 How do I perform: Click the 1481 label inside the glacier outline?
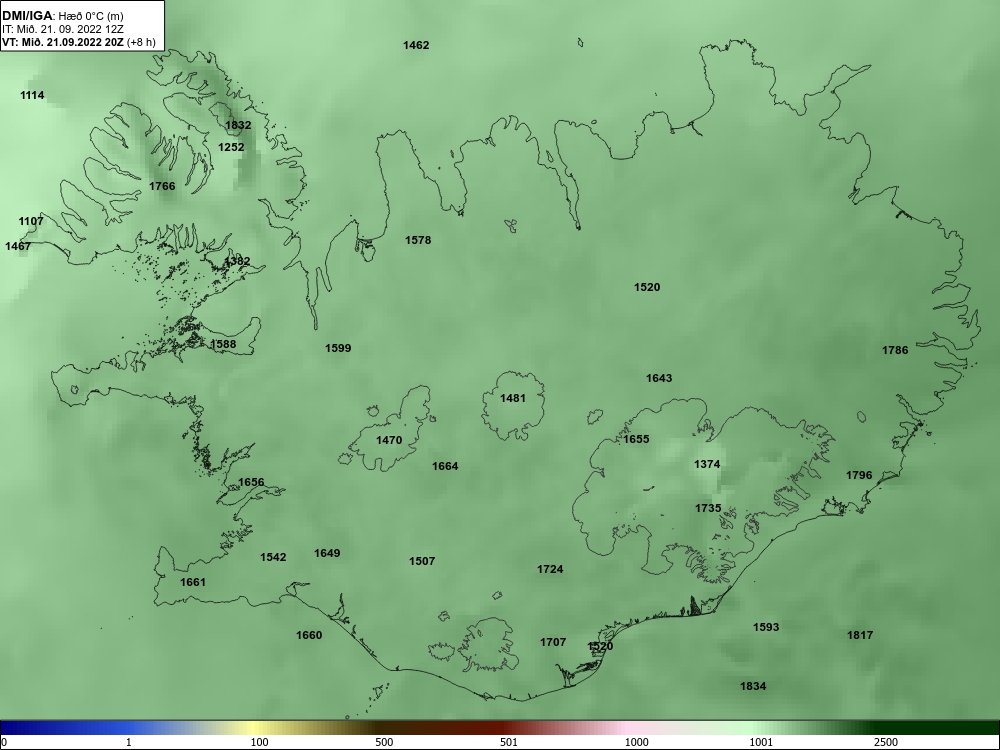513,399
